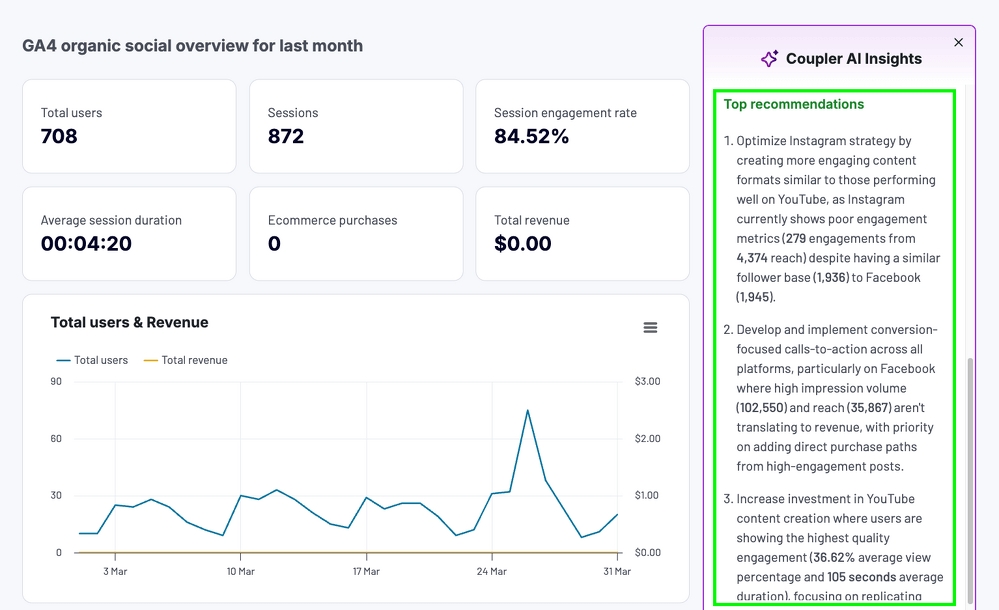999x610 pixels.
Task: Click the 24 Mar x-axis date label
Action: [x=491, y=572]
